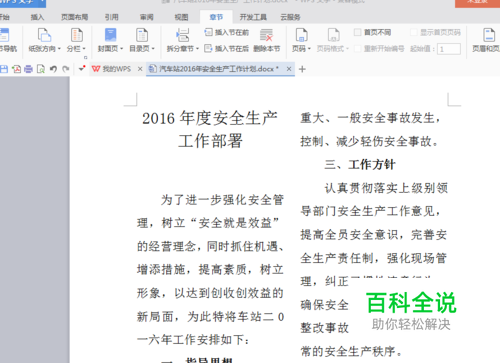Expand the 纸张方向 dropdown arrow
Viewport: 500px width, 363px height.
(x=59, y=49)
